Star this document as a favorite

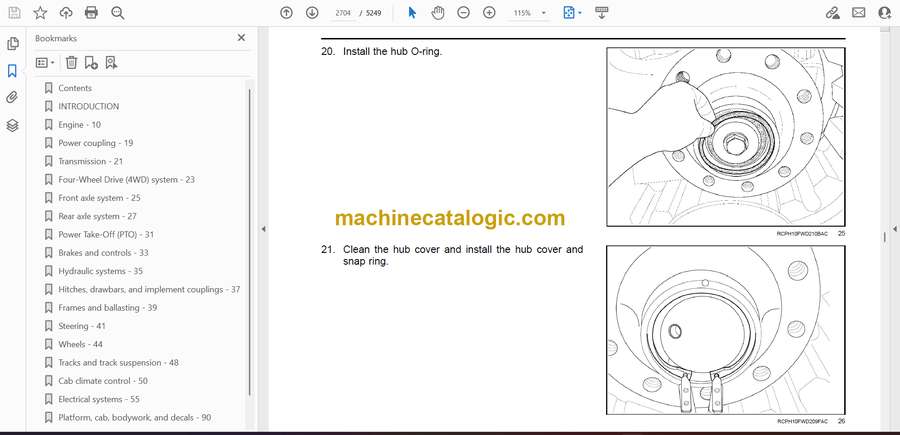pos(40,13)
